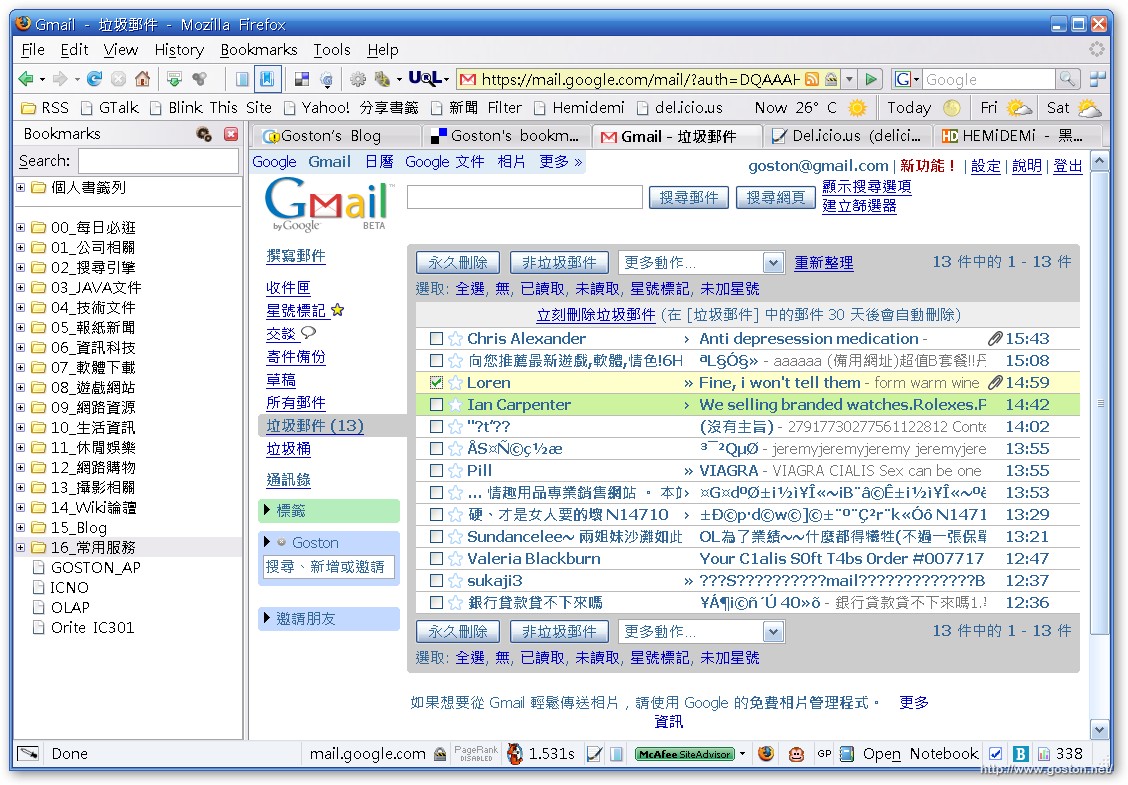The width and height of the screenshot is (1128, 785).
Task: Switch to the Del.icio.us tab
Action: click(848, 136)
